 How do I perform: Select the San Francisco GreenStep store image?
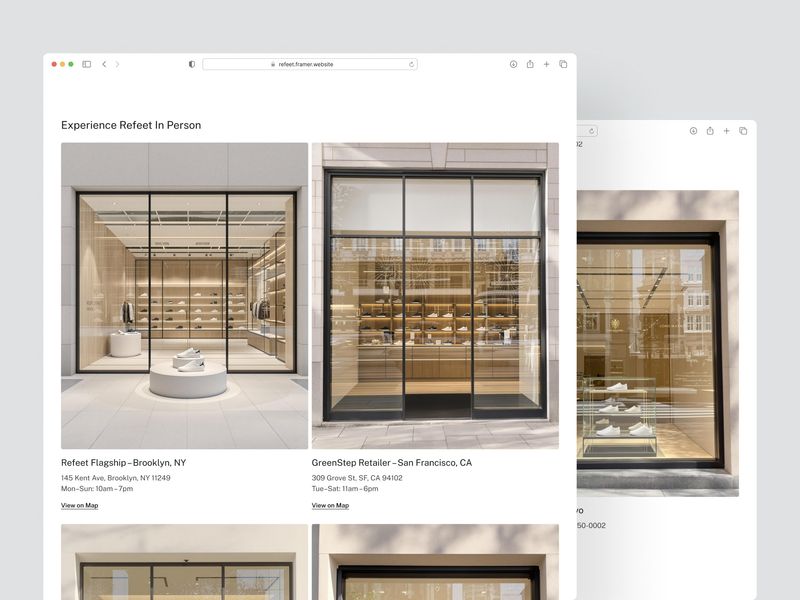click(435, 295)
